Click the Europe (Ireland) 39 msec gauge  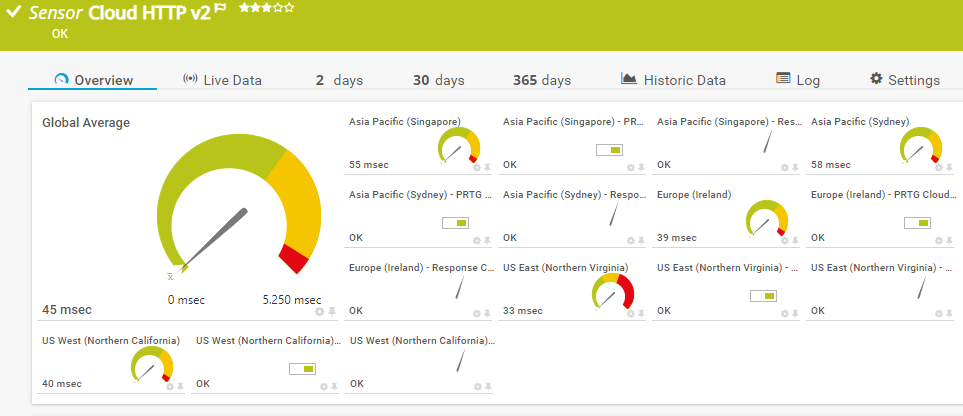point(766,219)
